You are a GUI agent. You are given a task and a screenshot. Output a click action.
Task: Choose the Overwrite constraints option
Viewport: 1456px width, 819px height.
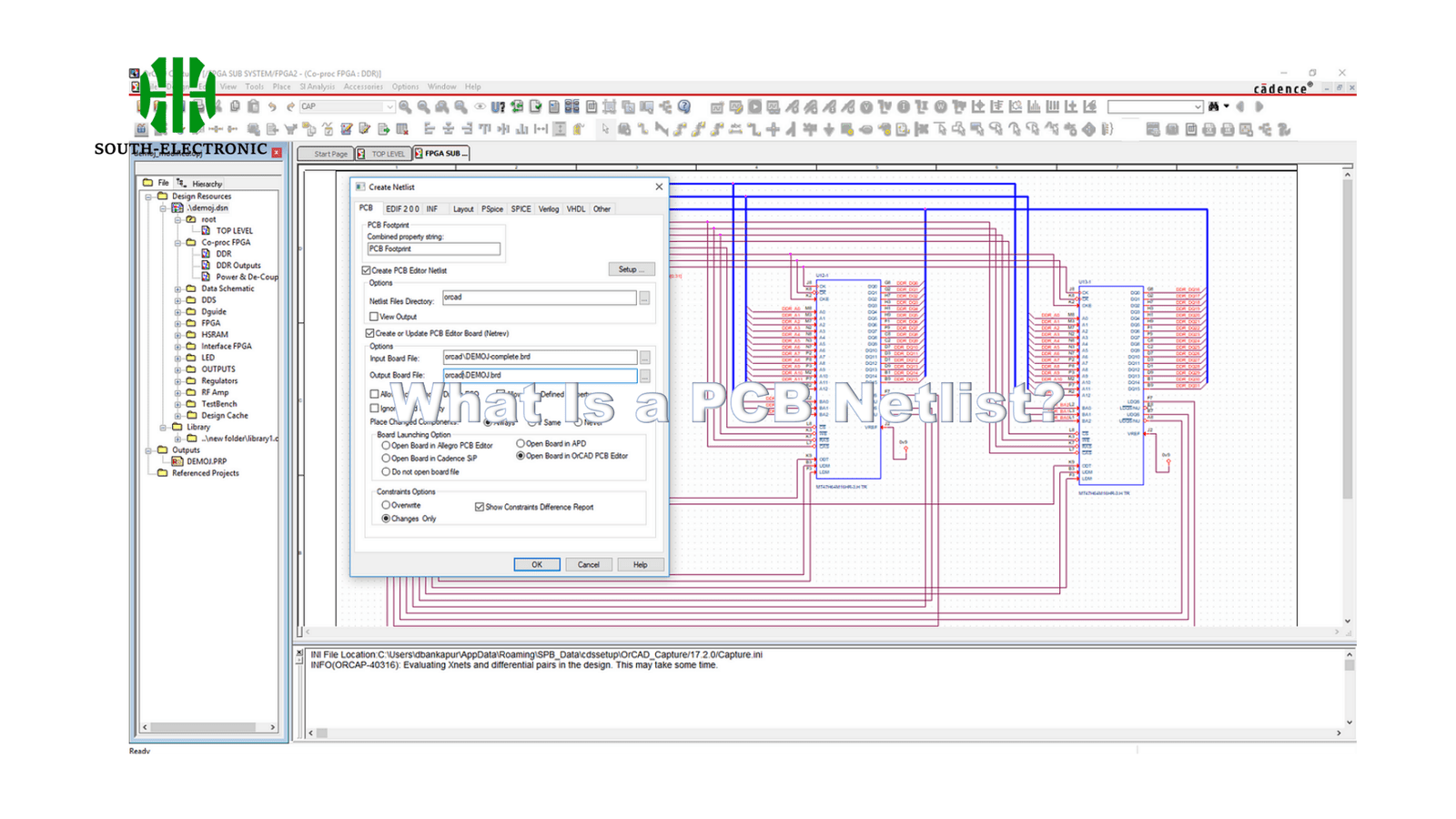(x=386, y=505)
